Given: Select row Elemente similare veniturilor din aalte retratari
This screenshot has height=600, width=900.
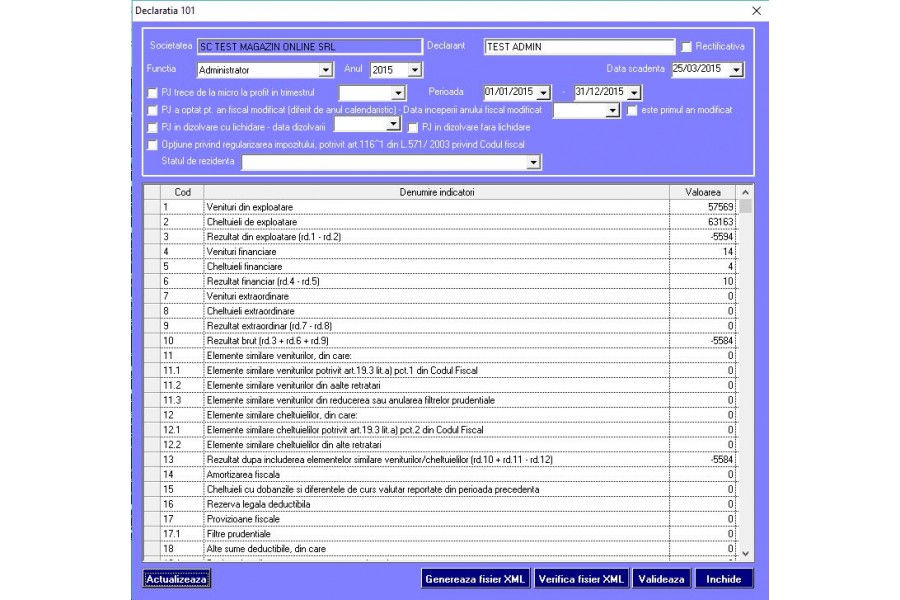Looking at the screenshot, I should (440, 385).
